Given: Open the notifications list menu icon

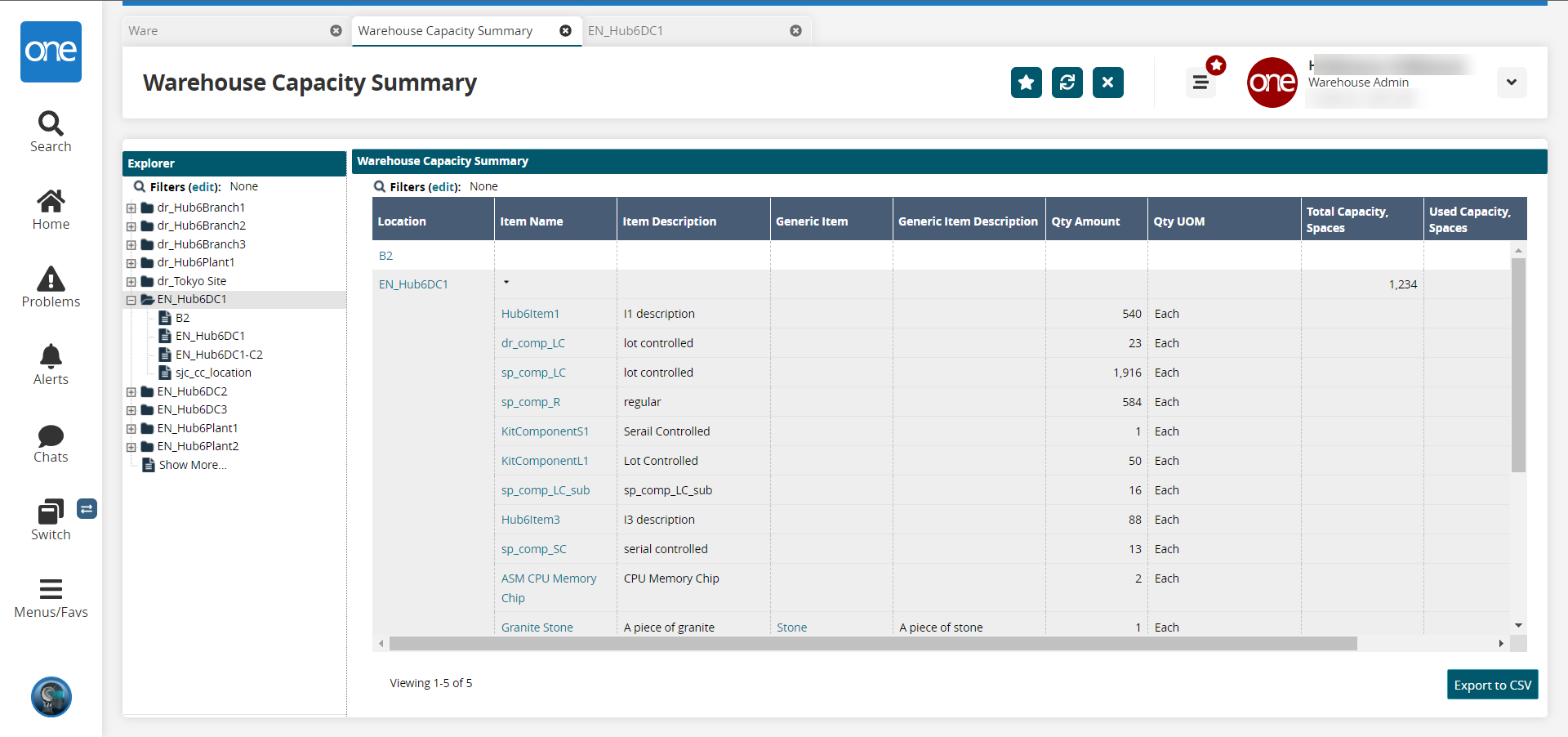Looking at the screenshot, I should [x=1200, y=83].
